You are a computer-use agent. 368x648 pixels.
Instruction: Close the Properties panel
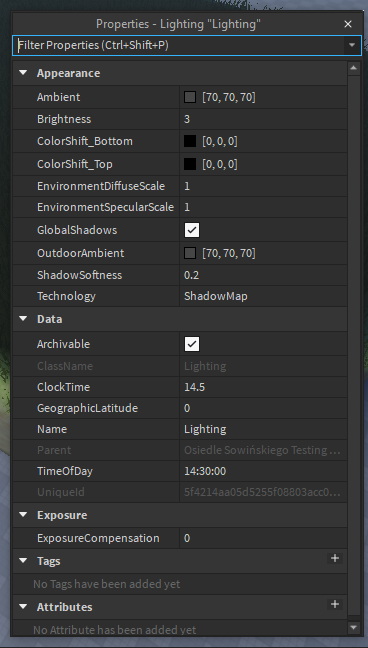(x=348, y=24)
